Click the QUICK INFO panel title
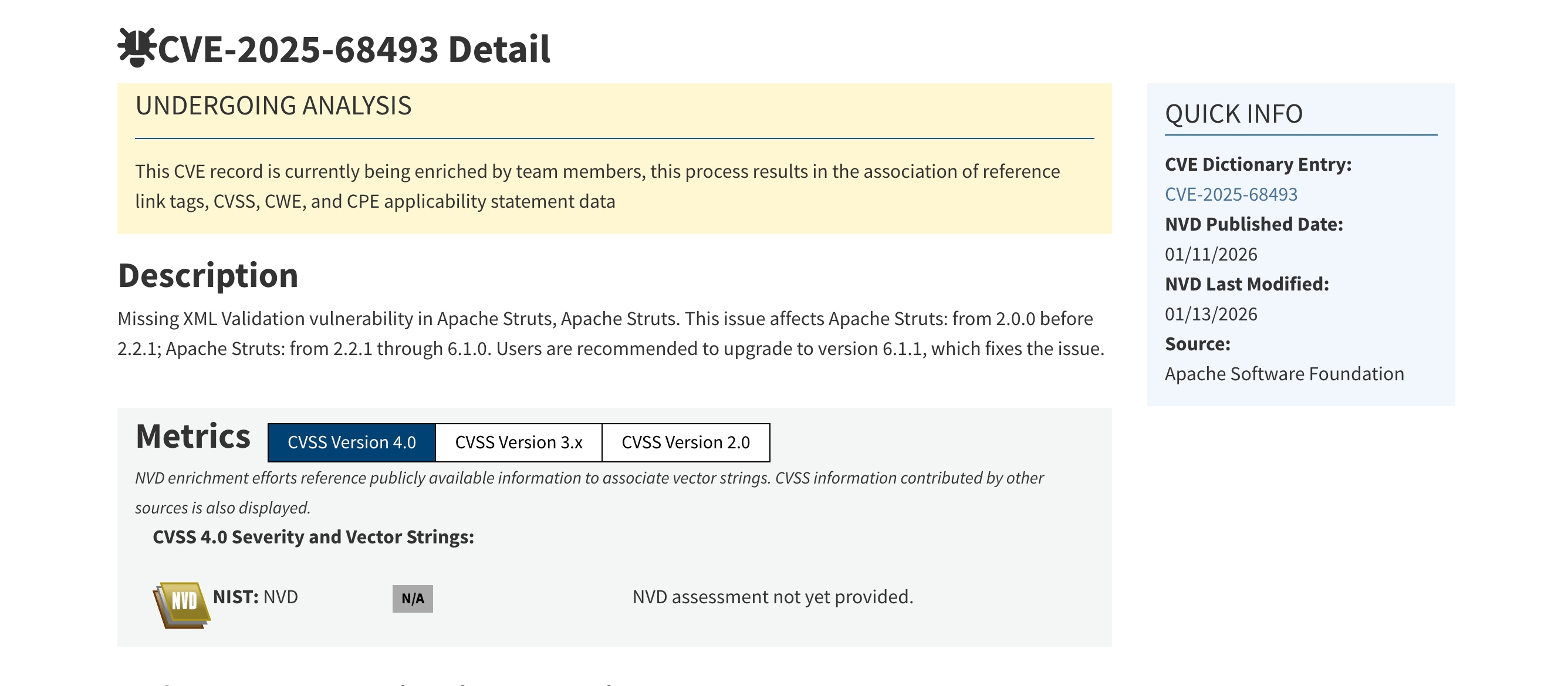Viewport: 1568px width, 686px height. [x=1235, y=113]
